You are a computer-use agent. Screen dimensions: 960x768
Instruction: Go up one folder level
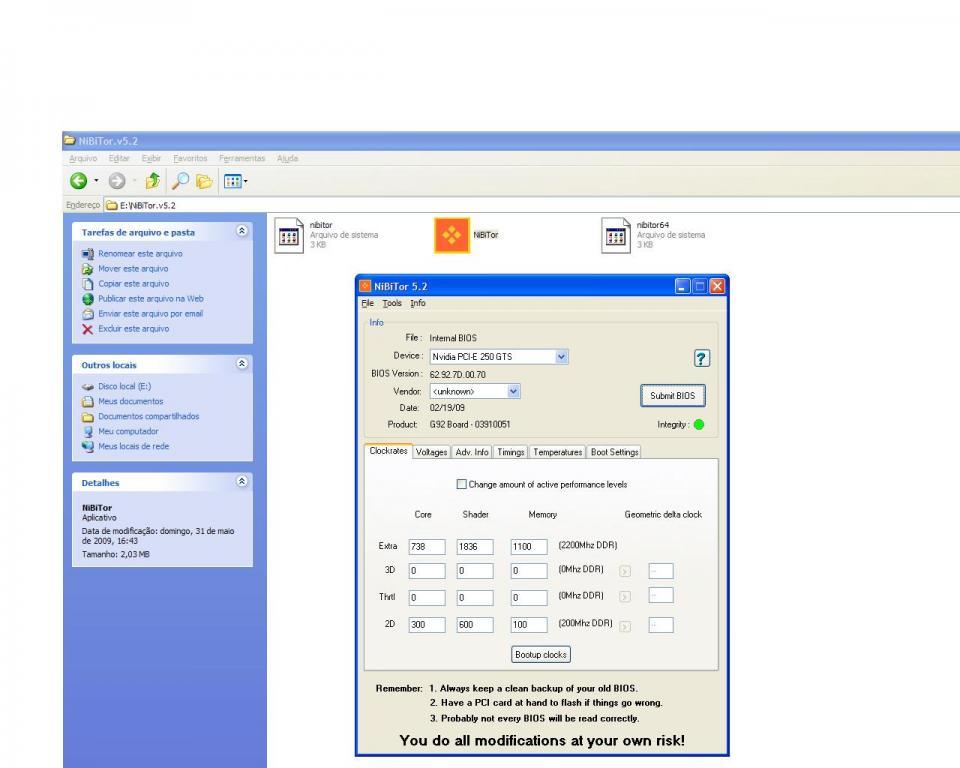(152, 180)
